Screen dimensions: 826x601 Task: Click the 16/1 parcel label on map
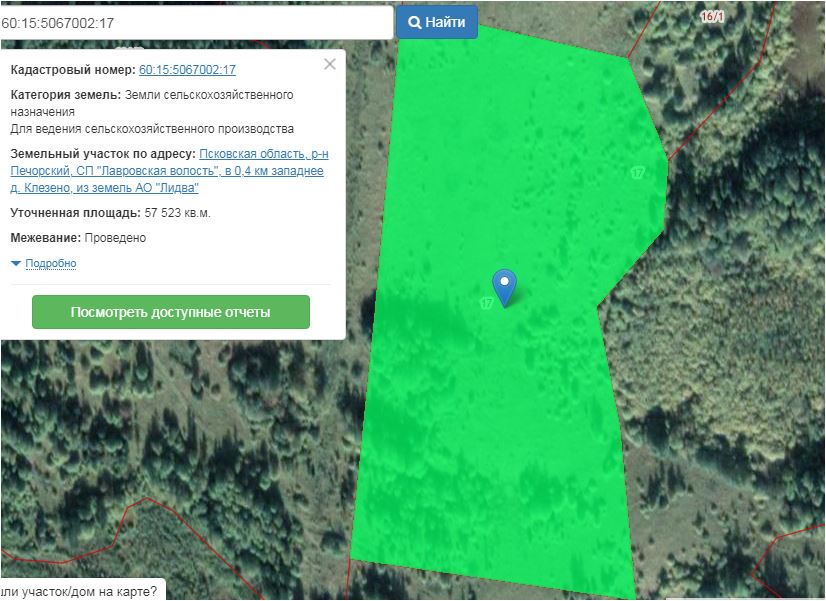tap(712, 17)
